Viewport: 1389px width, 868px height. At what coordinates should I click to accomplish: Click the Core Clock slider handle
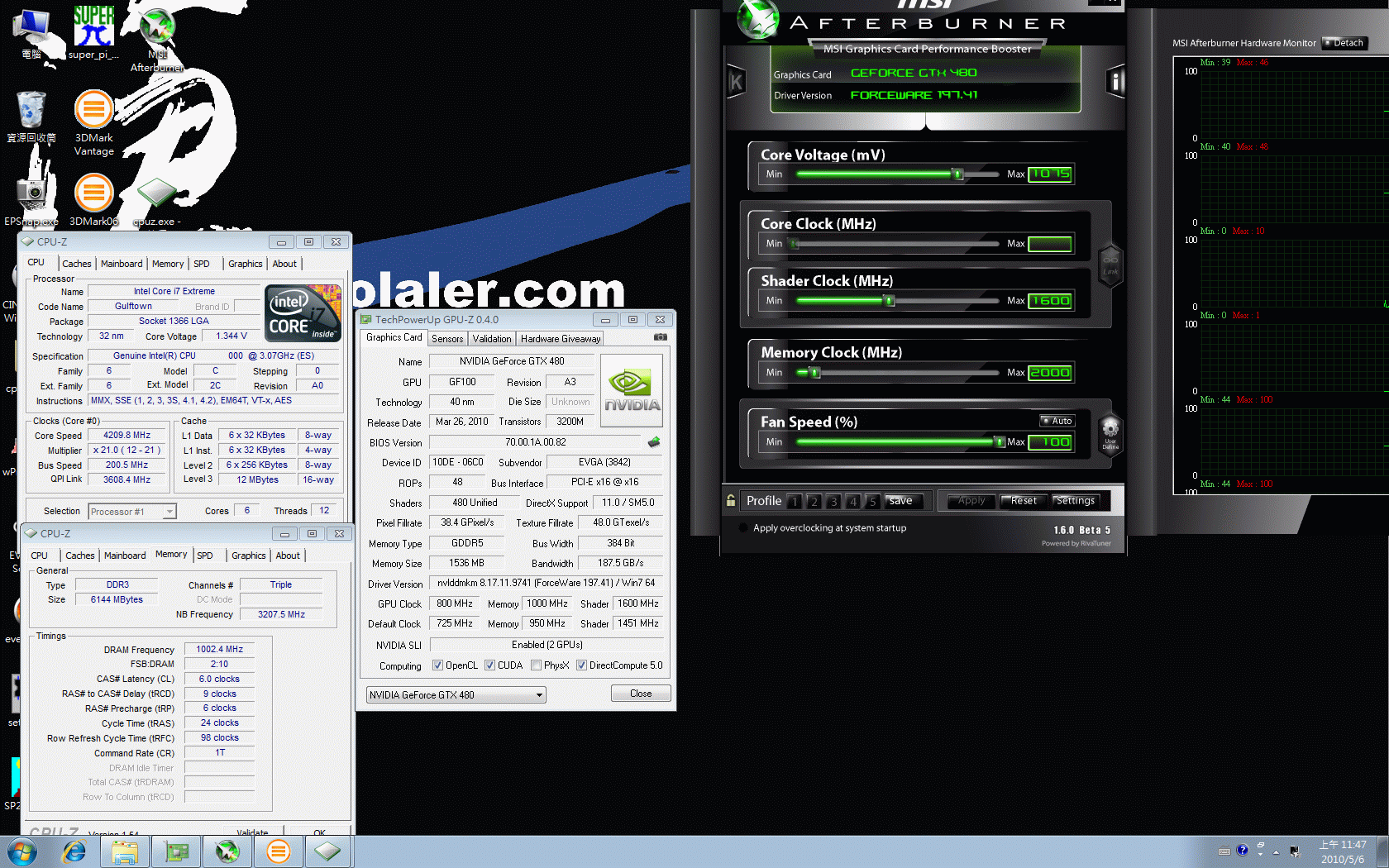(795, 243)
